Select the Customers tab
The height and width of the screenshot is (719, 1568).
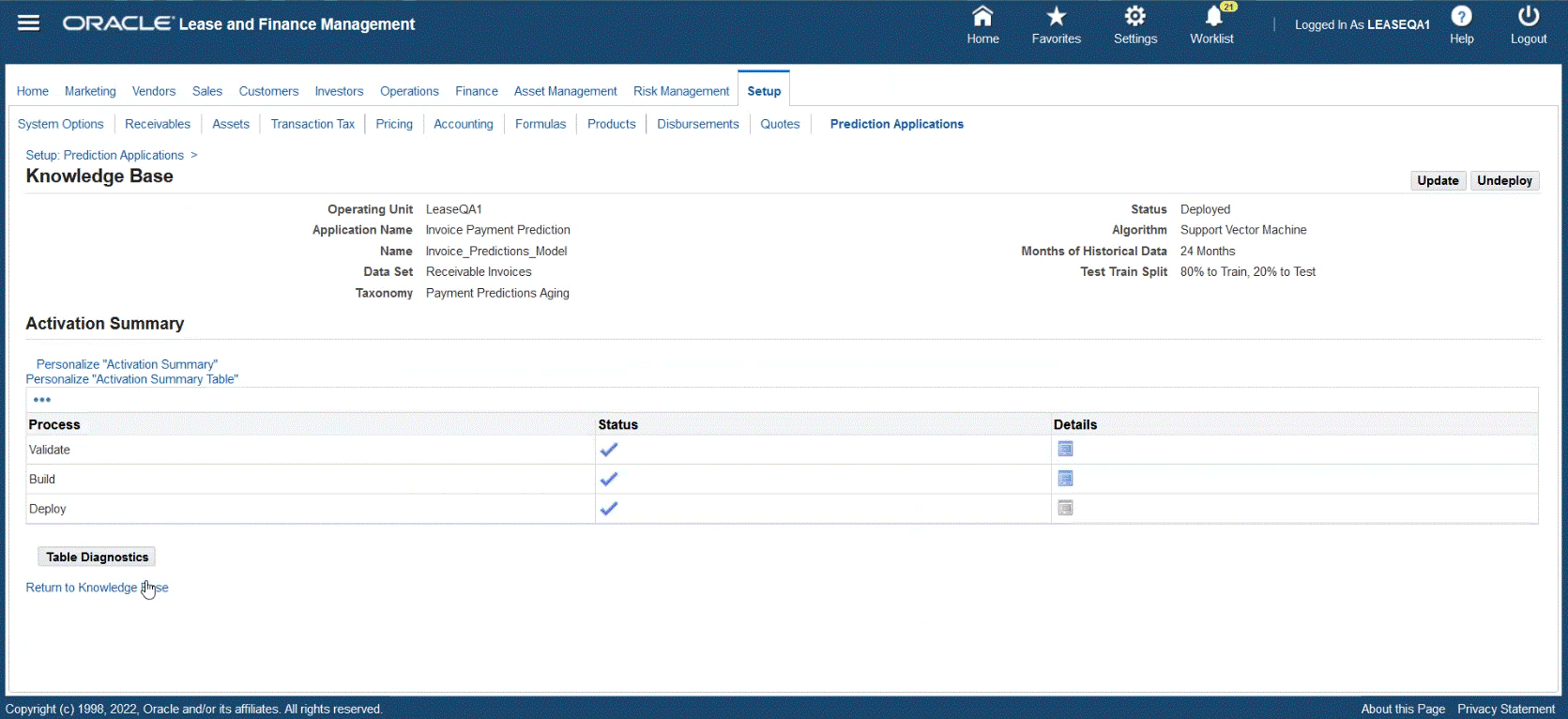pyautogui.click(x=268, y=91)
